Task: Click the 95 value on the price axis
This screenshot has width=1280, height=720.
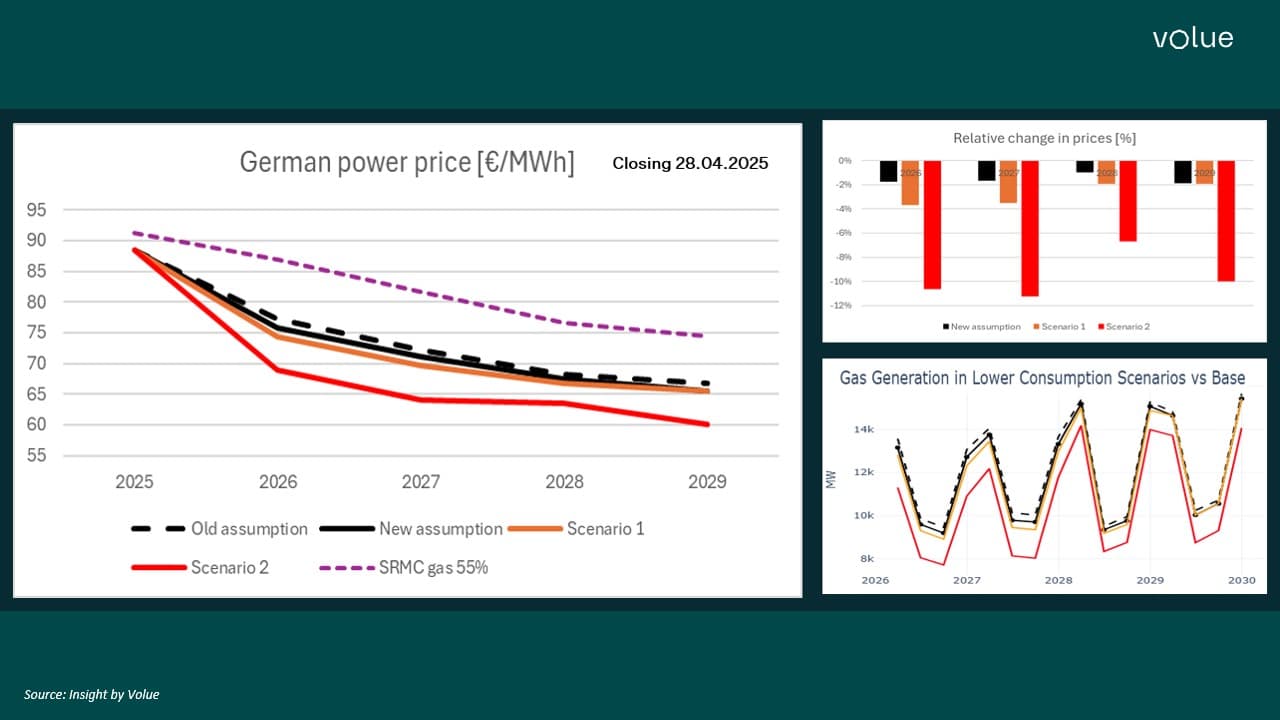Action: pyautogui.click(x=36, y=210)
